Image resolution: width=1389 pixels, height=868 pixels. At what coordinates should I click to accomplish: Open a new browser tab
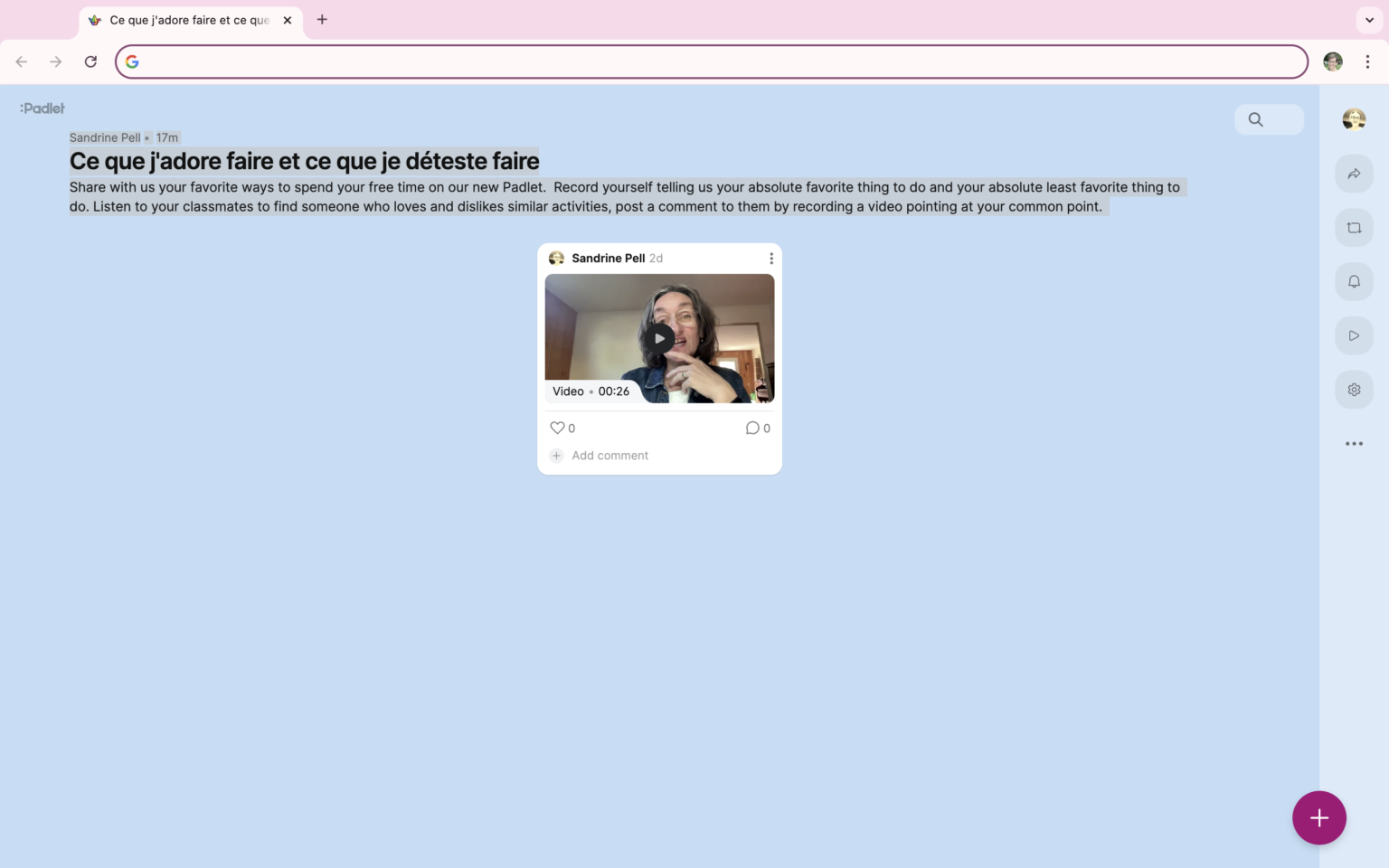tap(322, 20)
